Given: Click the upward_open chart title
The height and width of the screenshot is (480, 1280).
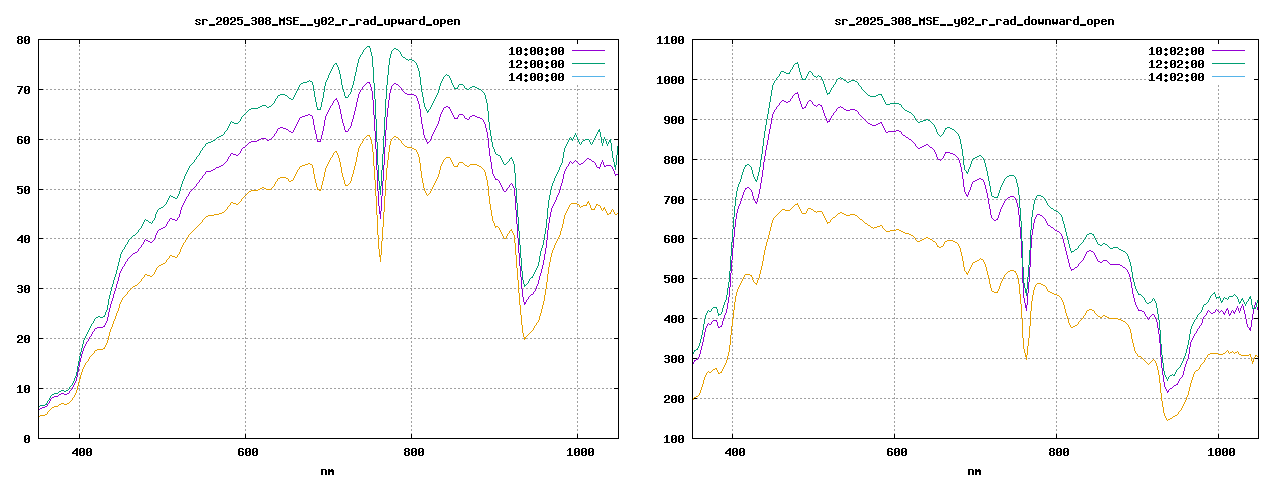Looking at the screenshot, I should (x=327, y=21).
